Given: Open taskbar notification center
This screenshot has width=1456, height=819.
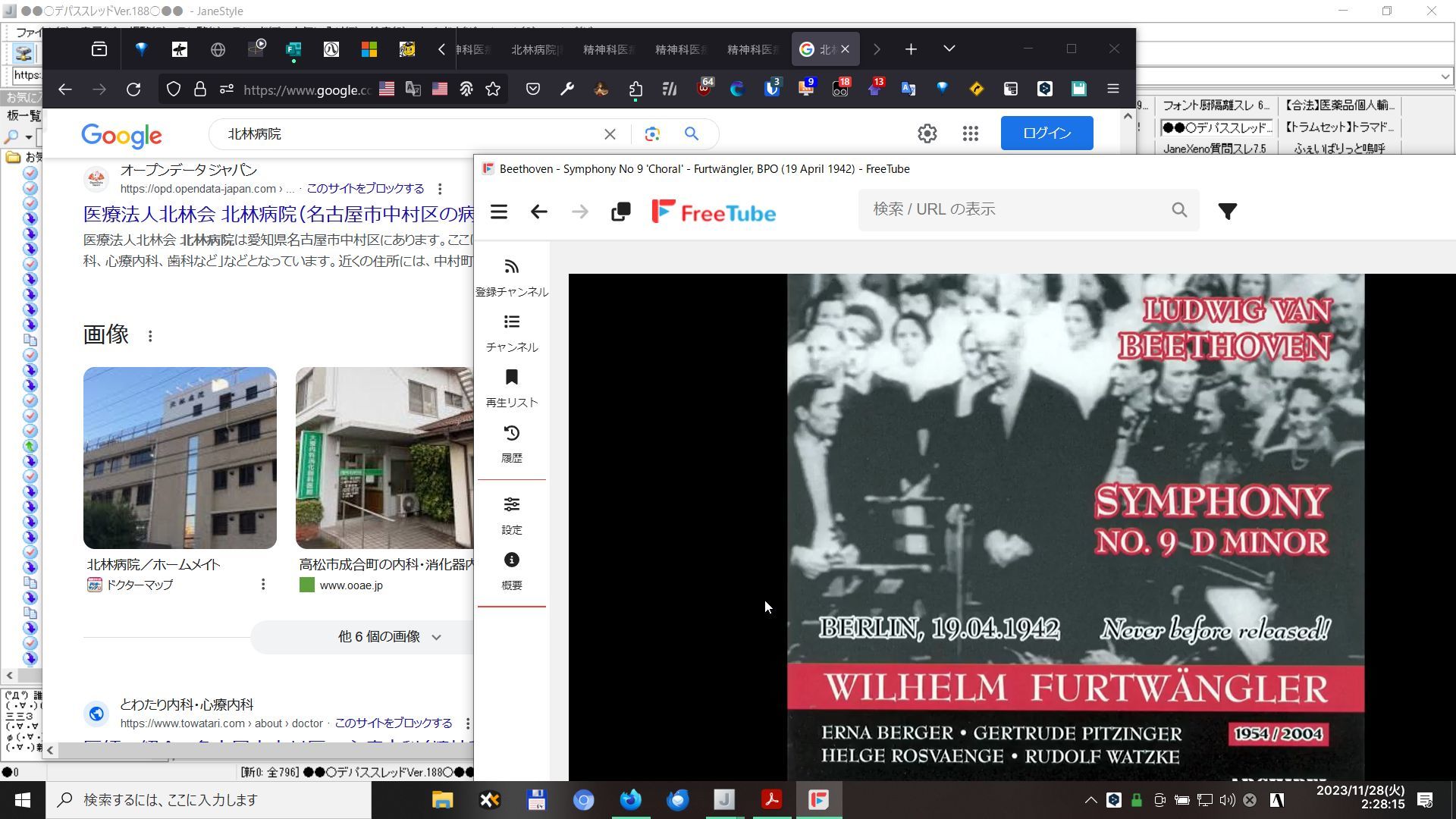Looking at the screenshot, I should (x=1425, y=800).
